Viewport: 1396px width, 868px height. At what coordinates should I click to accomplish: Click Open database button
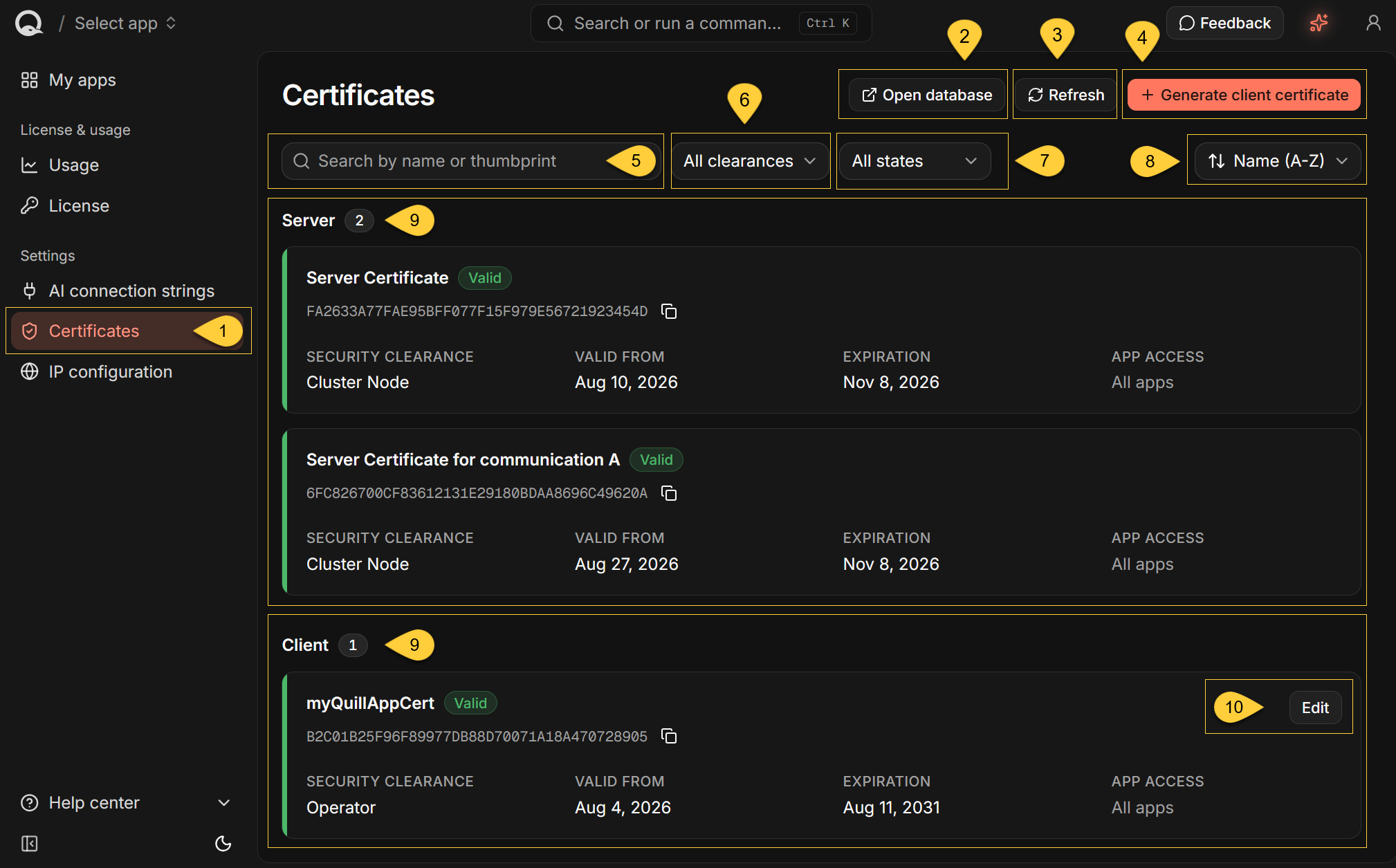point(927,95)
